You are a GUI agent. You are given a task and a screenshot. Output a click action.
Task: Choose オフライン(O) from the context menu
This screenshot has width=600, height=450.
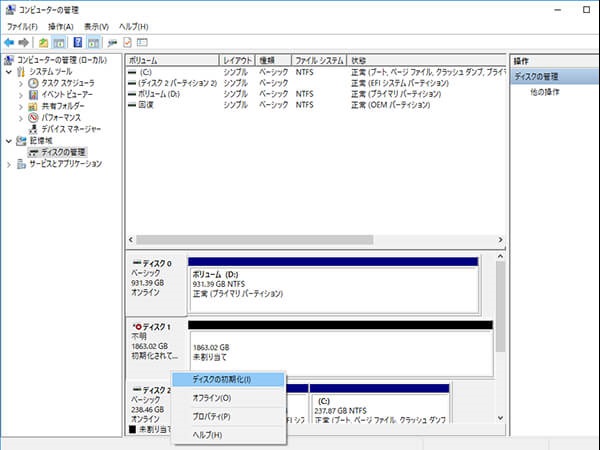pos(213,398)
